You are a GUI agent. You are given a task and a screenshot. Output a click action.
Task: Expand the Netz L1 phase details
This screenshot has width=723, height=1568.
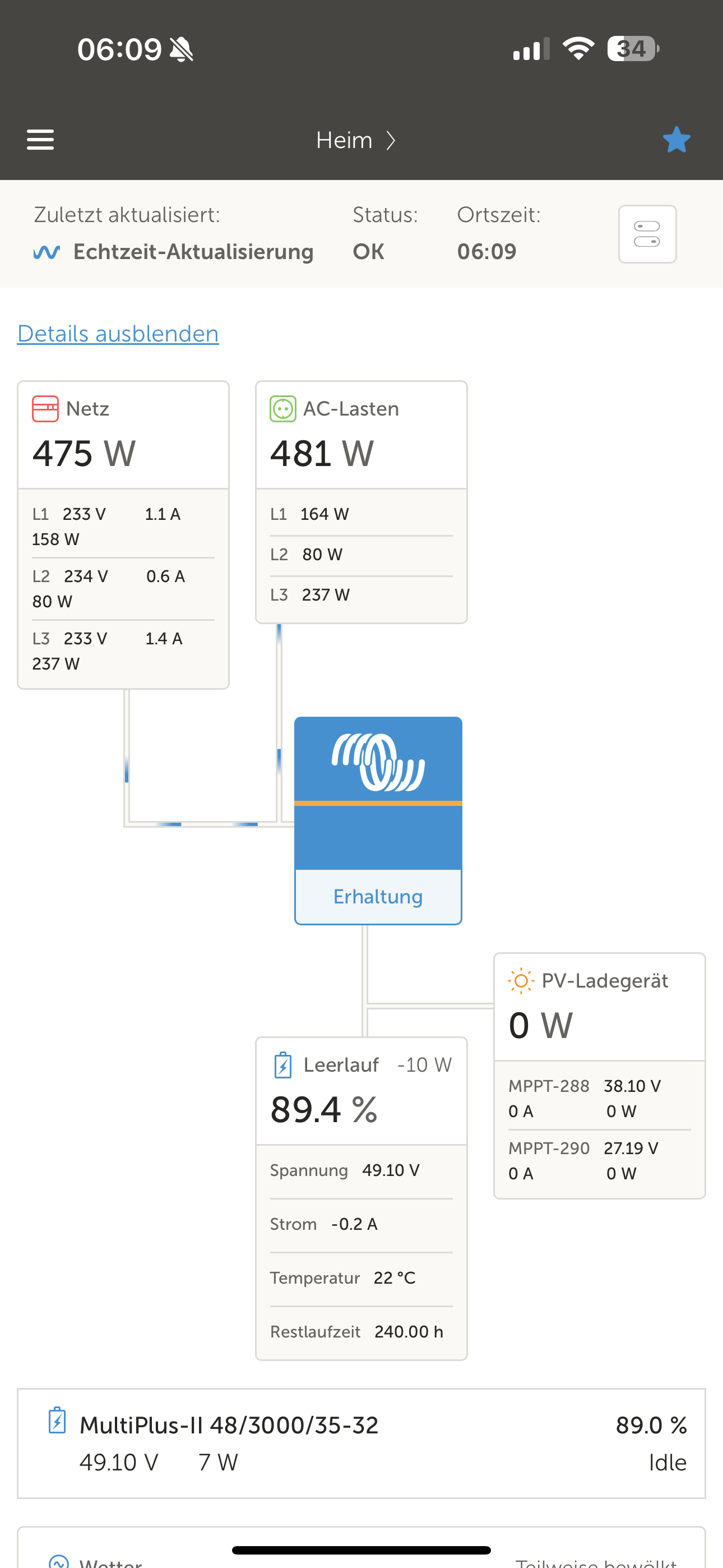(x=123, y=526)
